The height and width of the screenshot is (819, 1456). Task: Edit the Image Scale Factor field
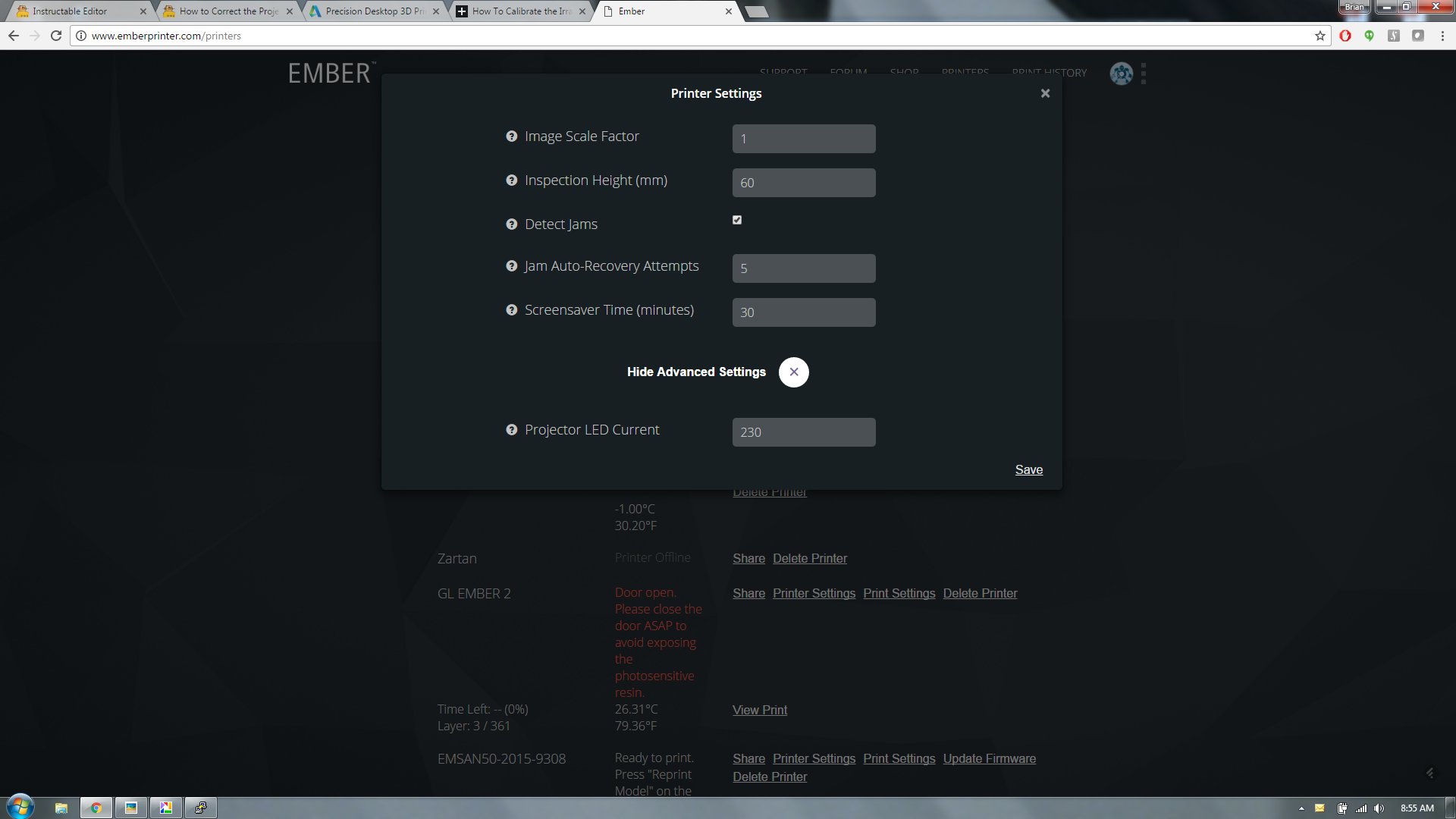[x=804, y=139]
